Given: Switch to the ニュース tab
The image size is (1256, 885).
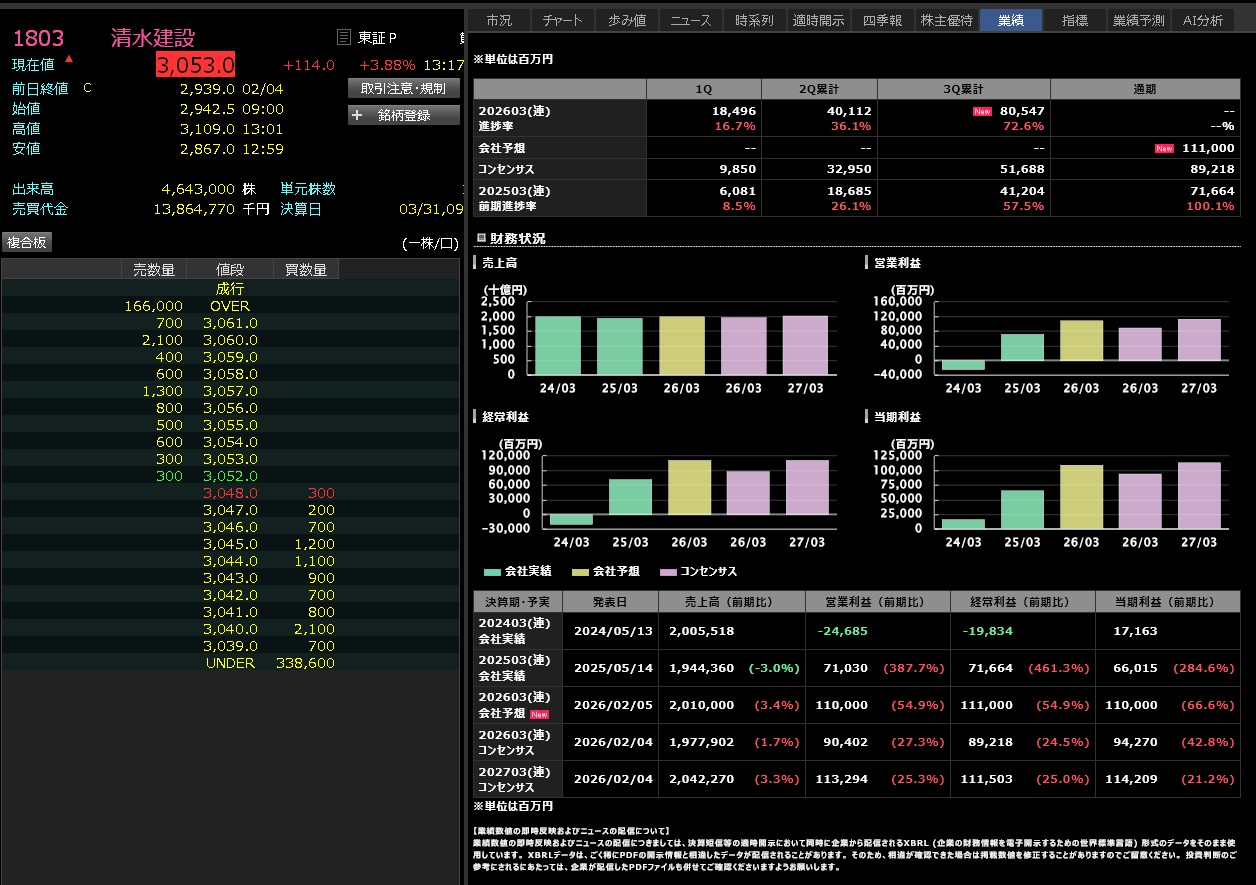Looking at the screenshot, I should point(690,20).
